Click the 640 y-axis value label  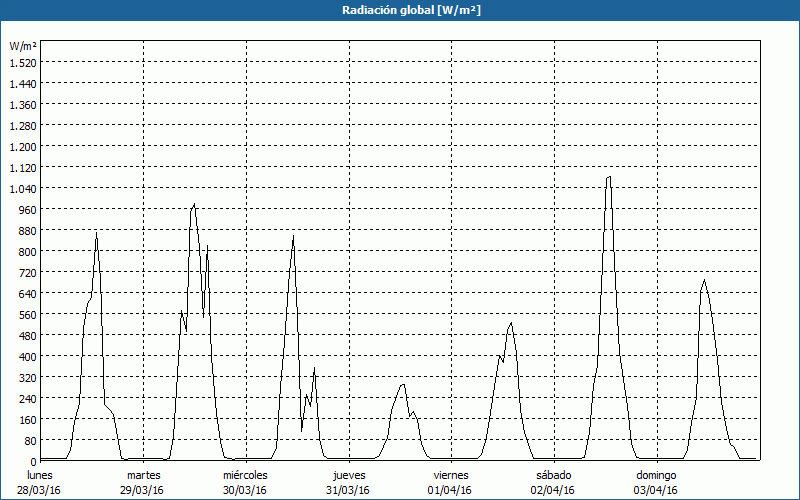click(23, 293)
